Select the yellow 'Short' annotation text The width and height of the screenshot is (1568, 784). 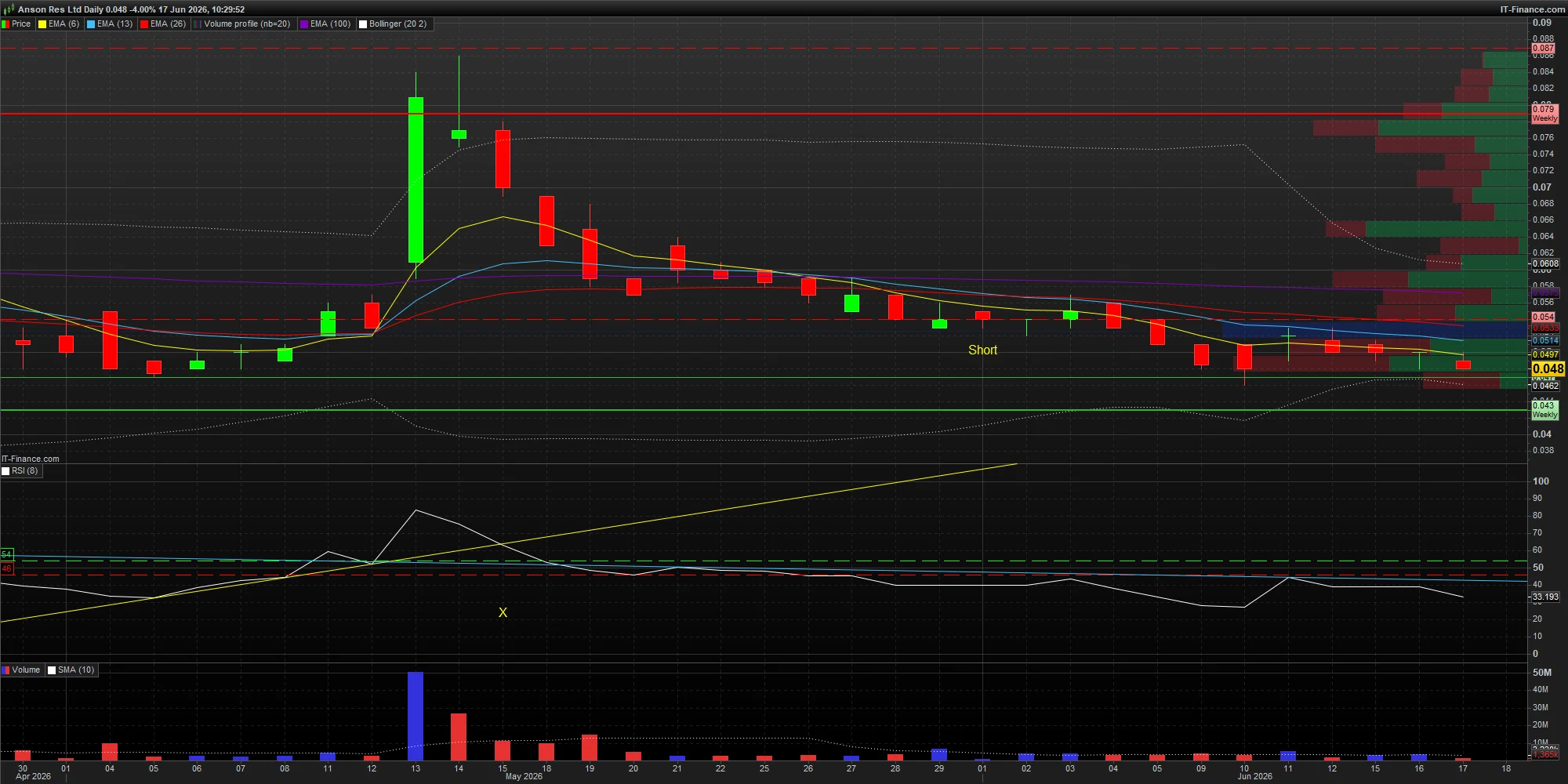pyautogui.click(x=982, y=350)
